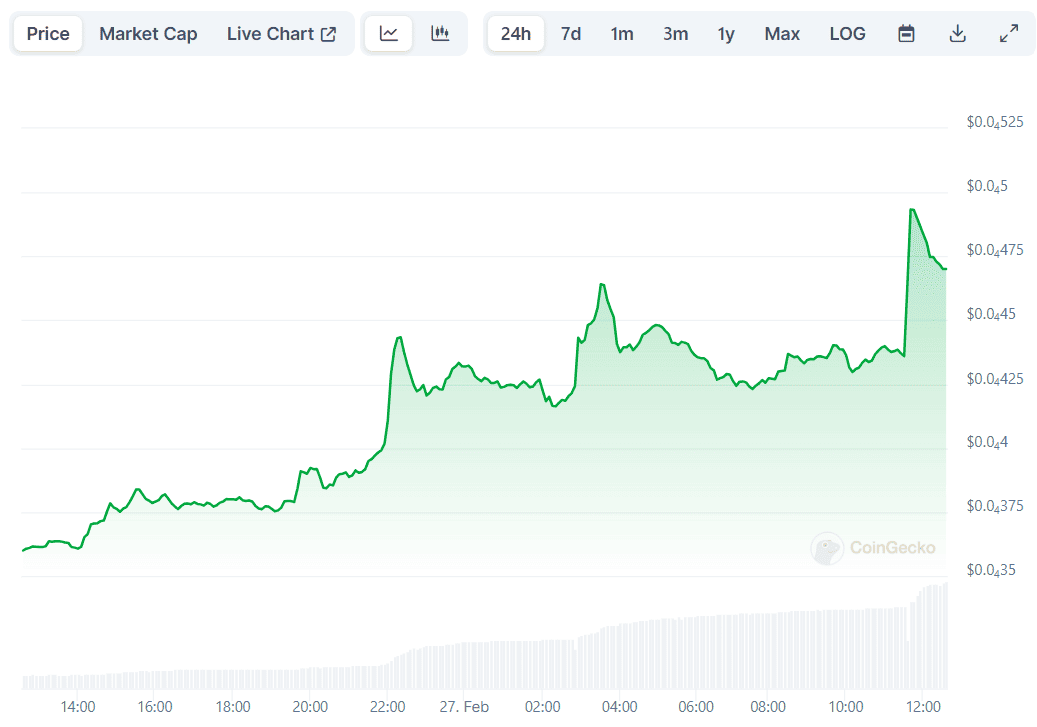Click the price spike near 04:00
Screen dimensions: 1037x727
pos(602,285)
